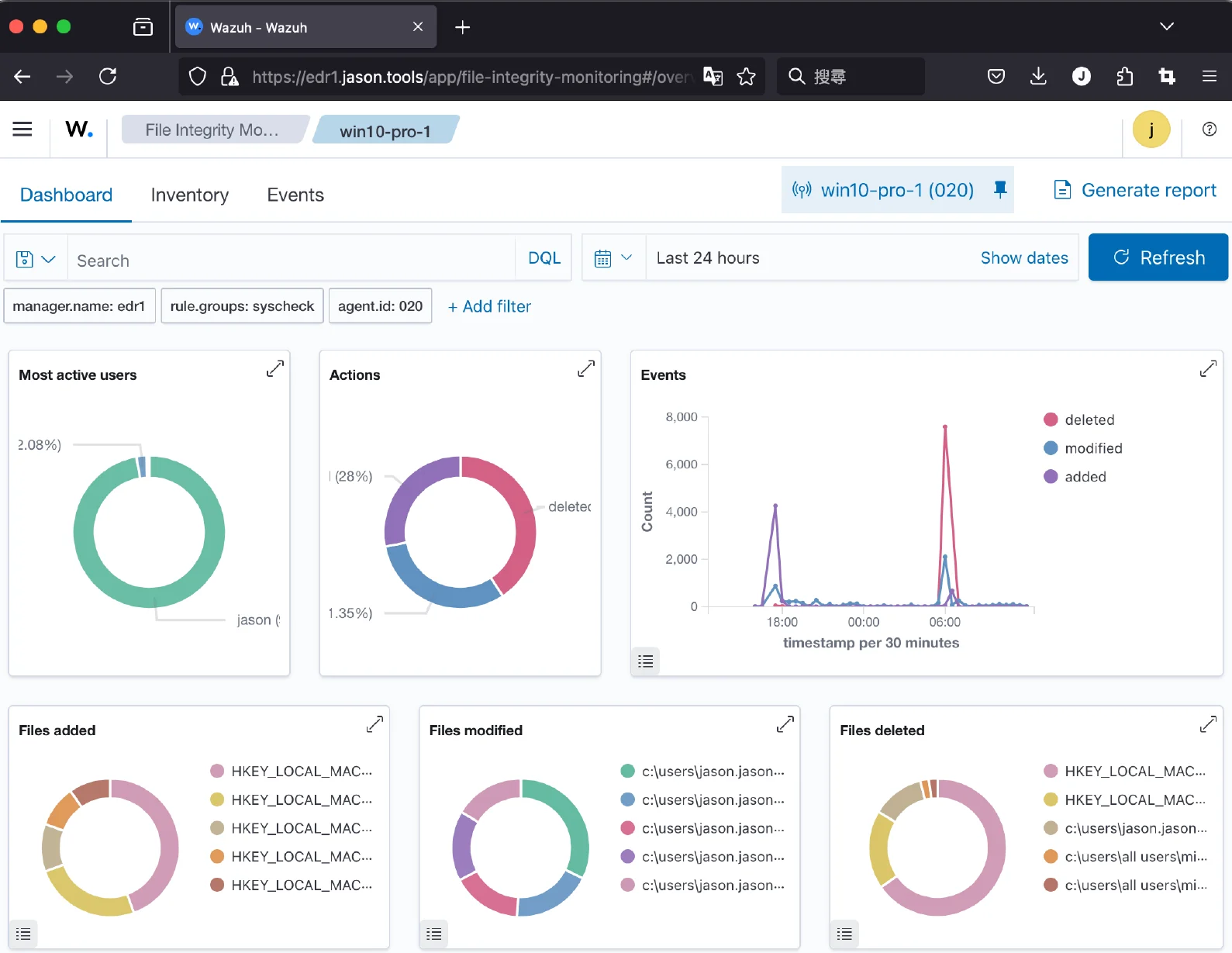The image size is (1232, 953).
Task: Open the list all tabs chevron
Action: coord(1166,27)
